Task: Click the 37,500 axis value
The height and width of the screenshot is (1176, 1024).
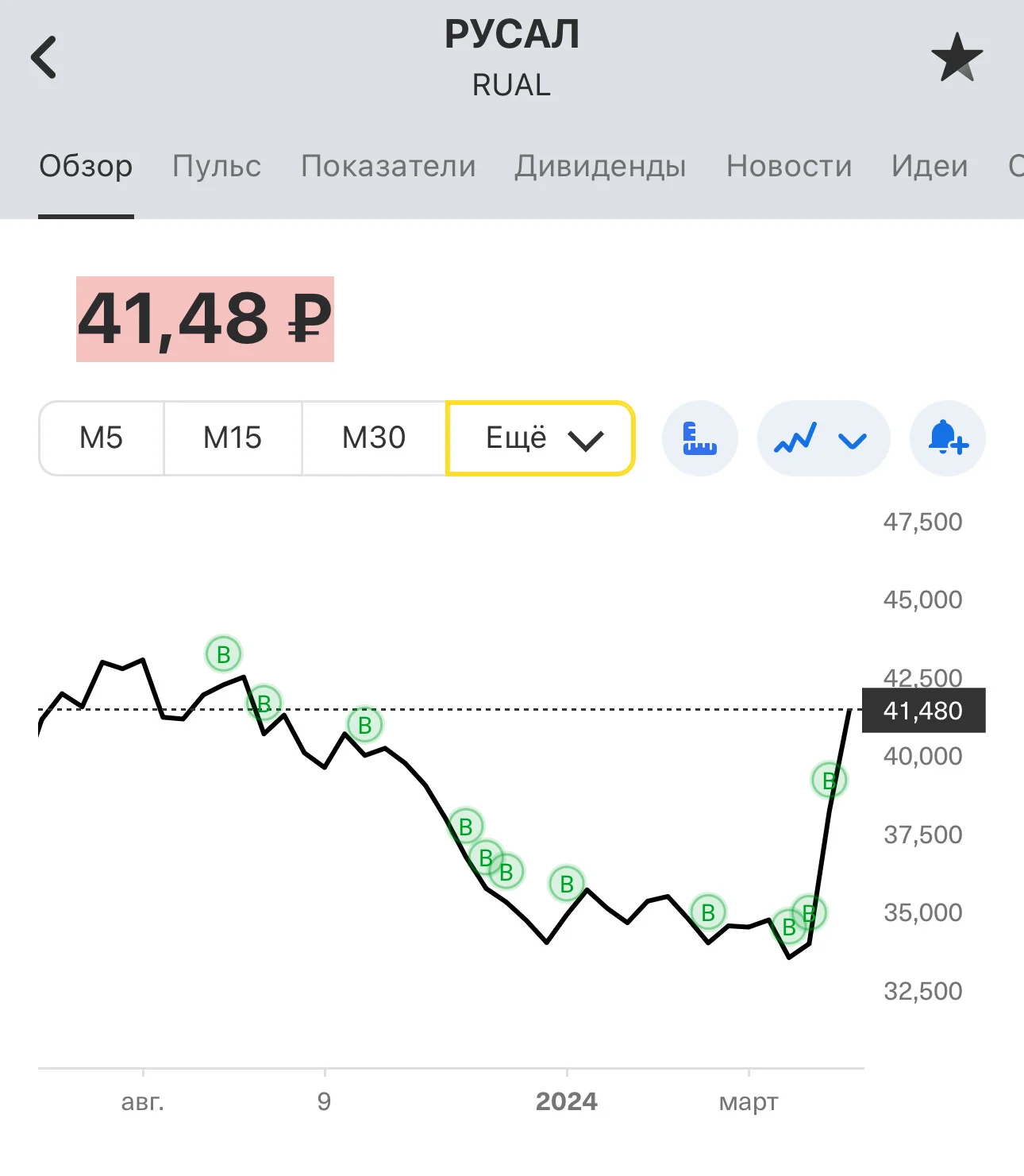Action: 922,835
